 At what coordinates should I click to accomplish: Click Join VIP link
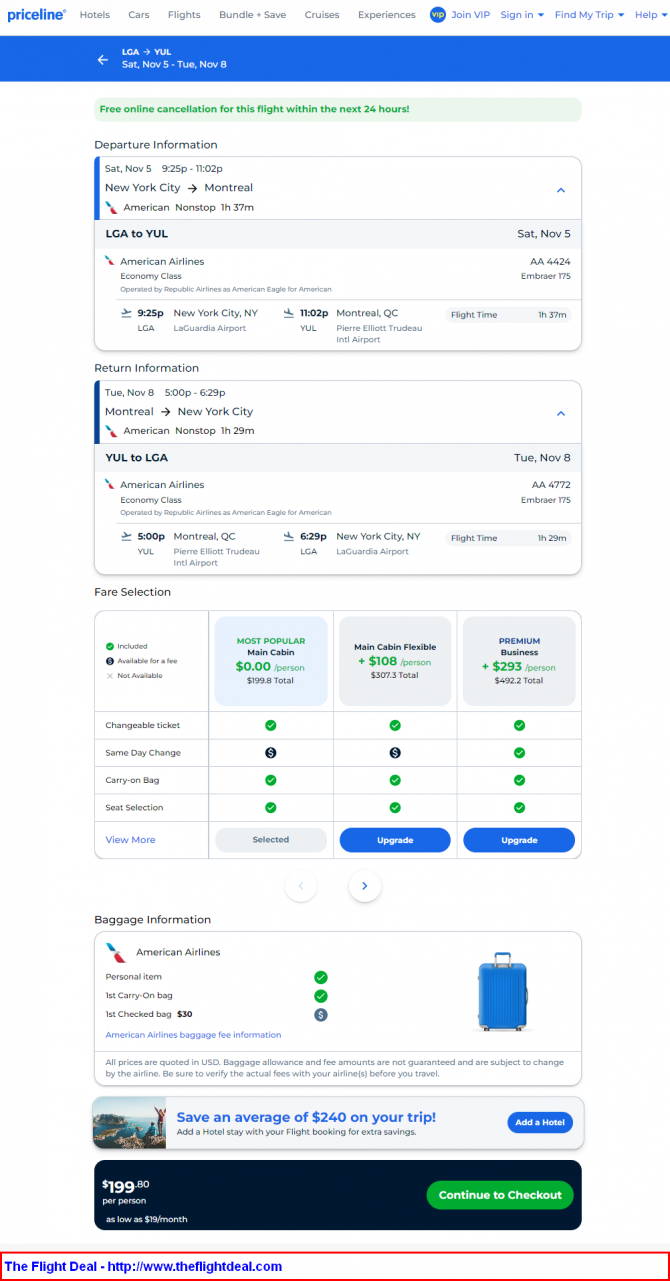tap(470, 15)
